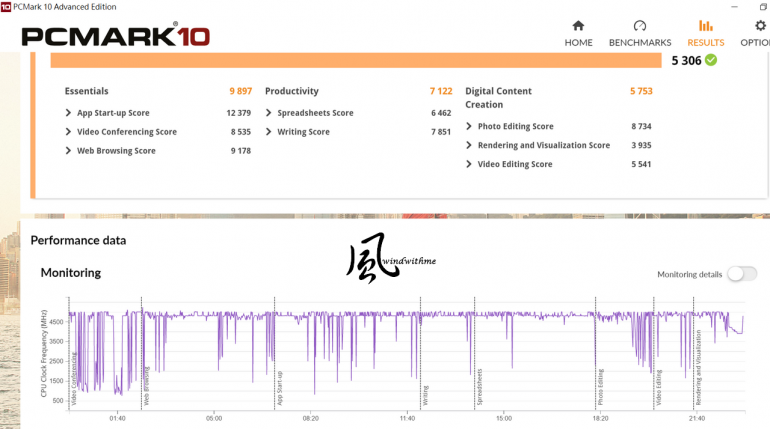This screenshot has height=429, width=770.
Task: Click the 21:40 time axis label
Action: point(696,419)
